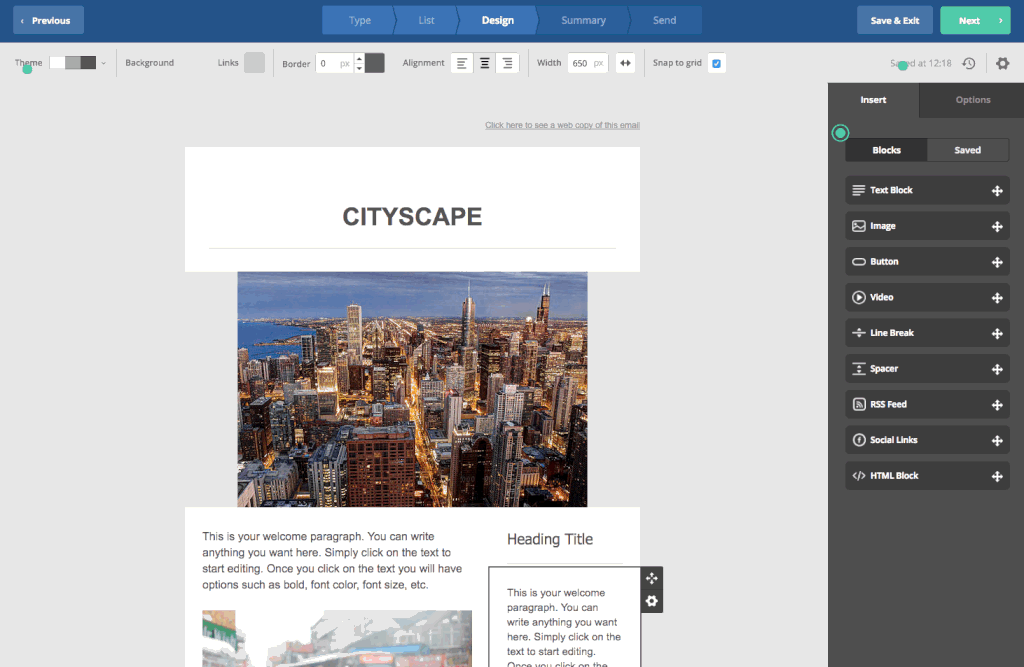
Task: Click the drag icon on HTML Block
Action: (x=996, y=476)
